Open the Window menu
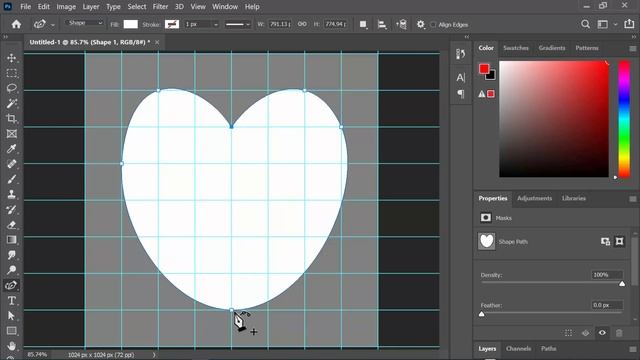 [225, 7]
